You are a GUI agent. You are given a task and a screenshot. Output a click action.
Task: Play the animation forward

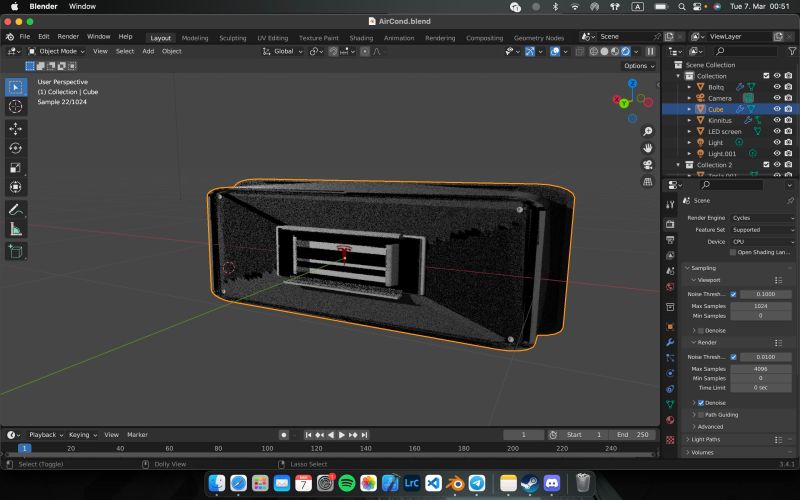[x=342, y=435]
